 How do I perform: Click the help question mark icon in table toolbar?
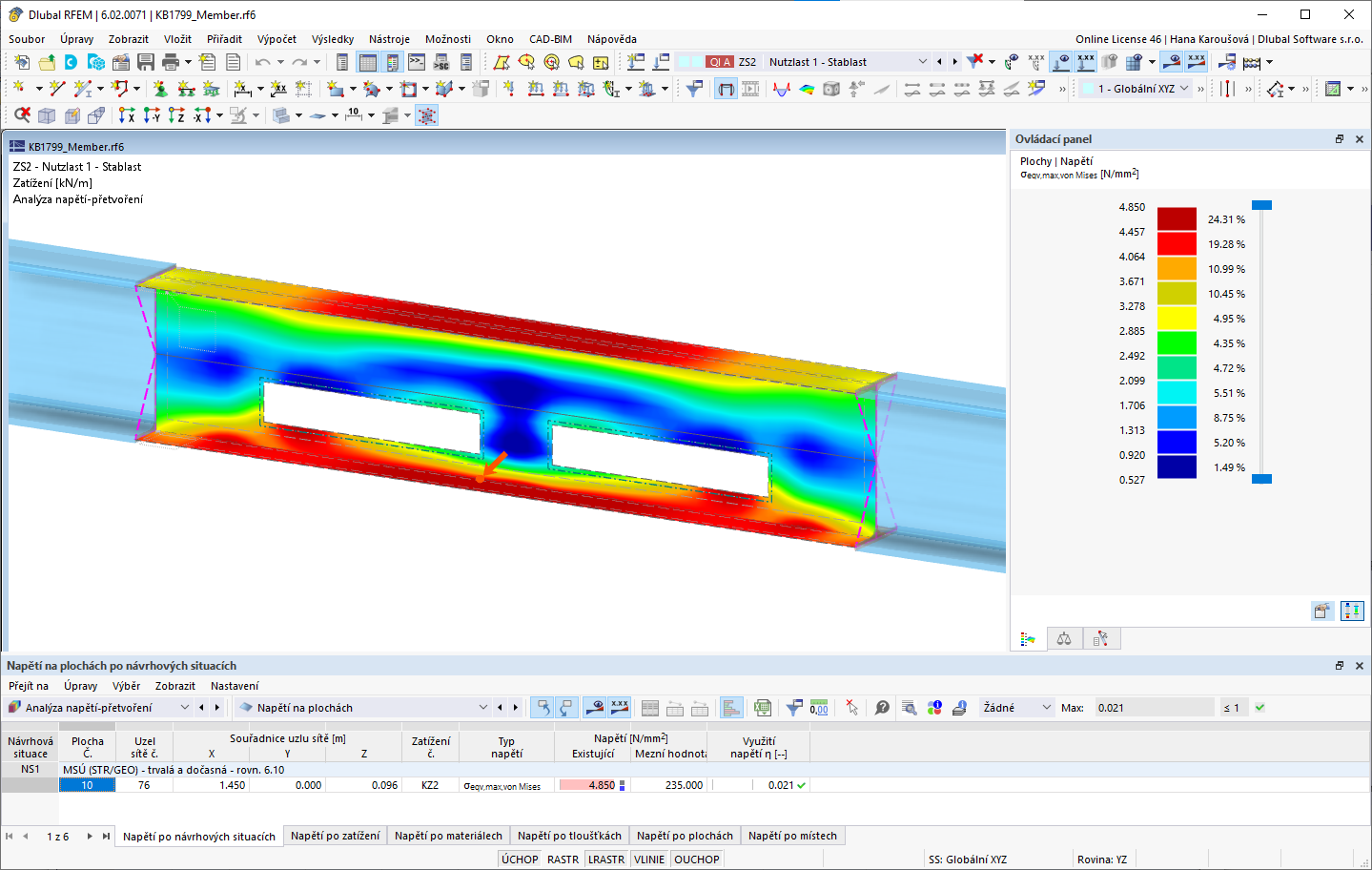[882, 708]
